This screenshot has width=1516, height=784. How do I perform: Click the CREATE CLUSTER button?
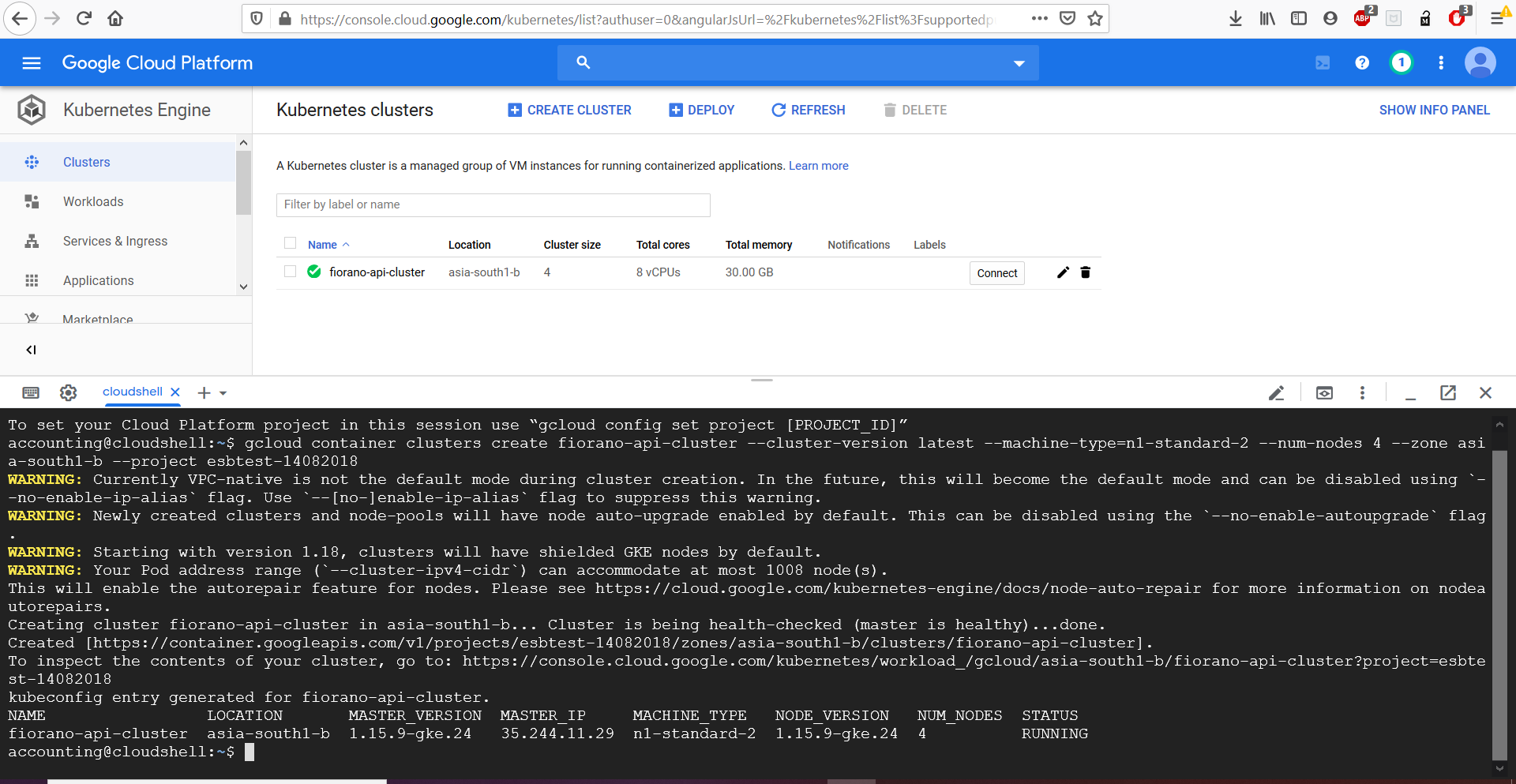click(x=569, y=111)
